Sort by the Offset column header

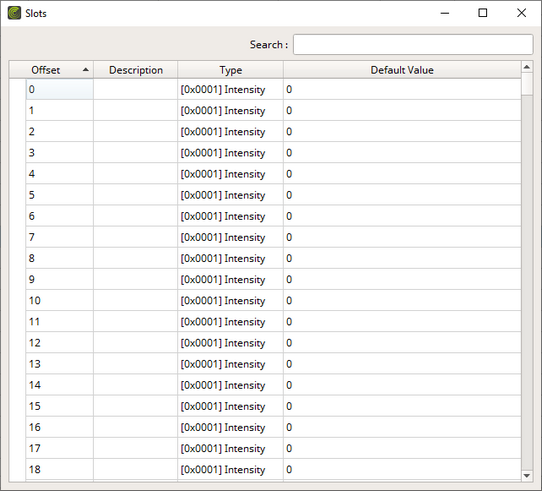[x=51, y=70]
